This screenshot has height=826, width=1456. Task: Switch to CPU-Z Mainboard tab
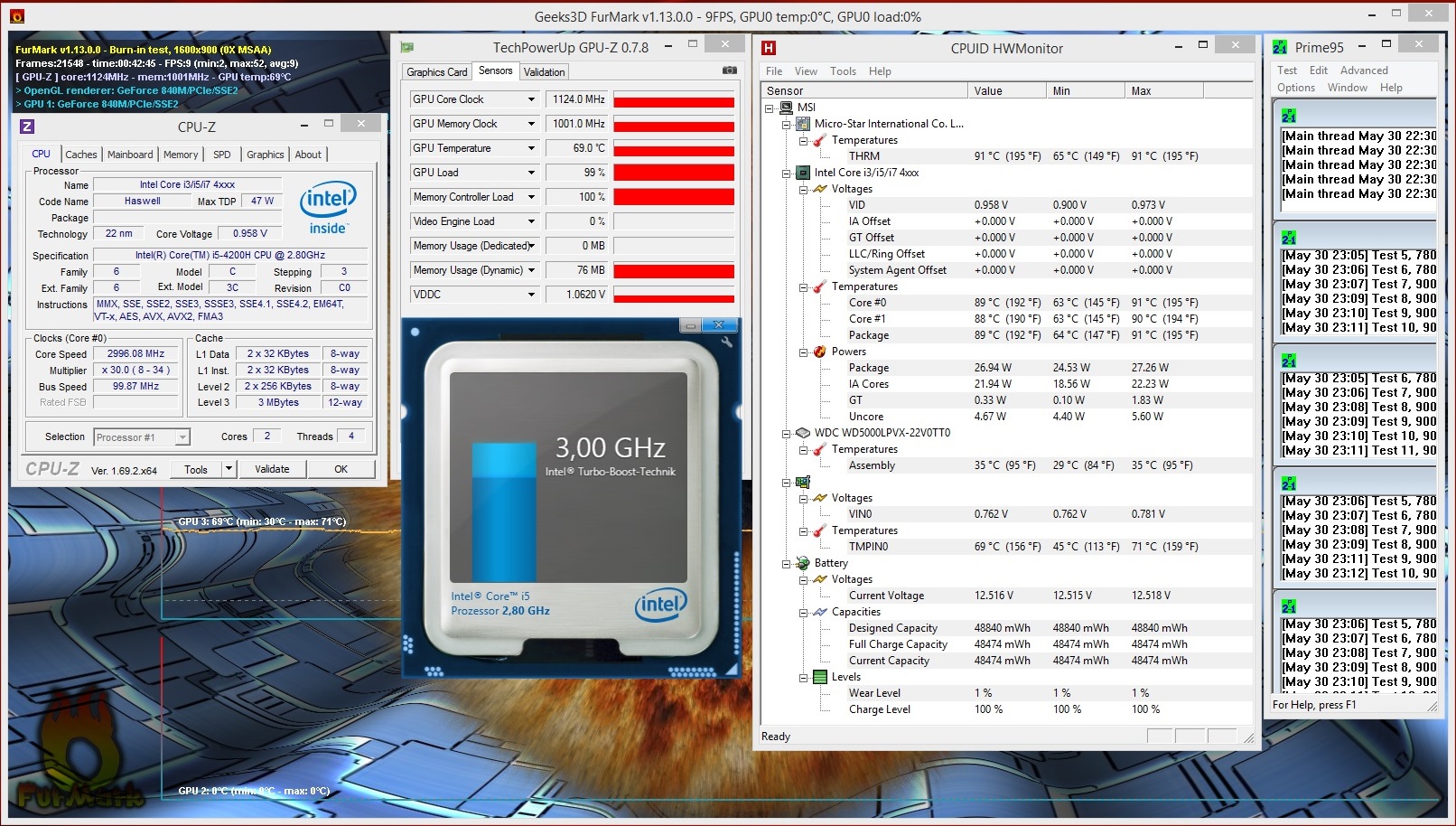(130, 155)
